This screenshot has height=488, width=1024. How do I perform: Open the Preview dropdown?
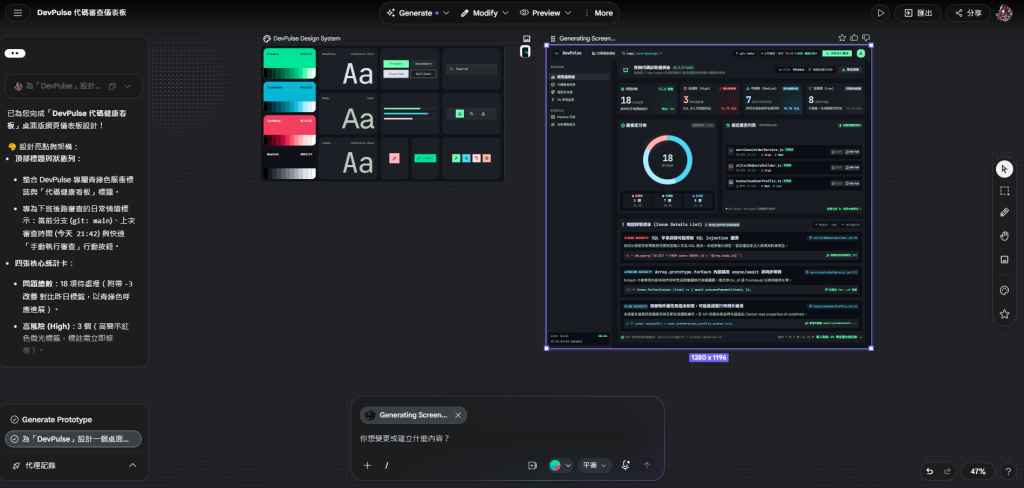click(x=545, y=12)
